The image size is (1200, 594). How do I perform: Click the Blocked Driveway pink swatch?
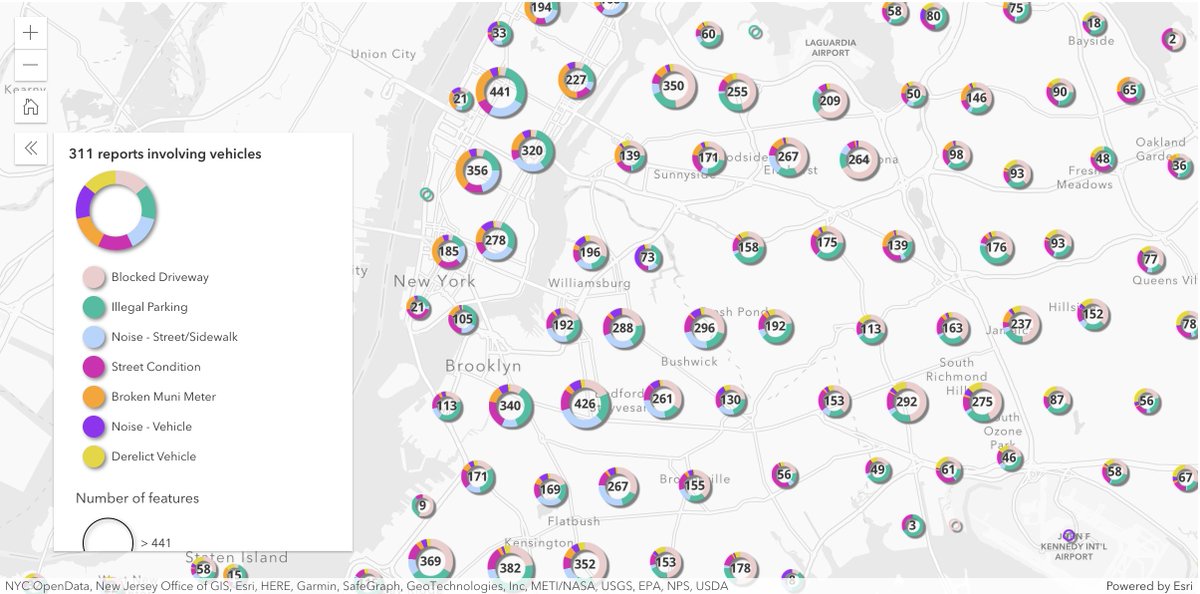coord(94,277)
